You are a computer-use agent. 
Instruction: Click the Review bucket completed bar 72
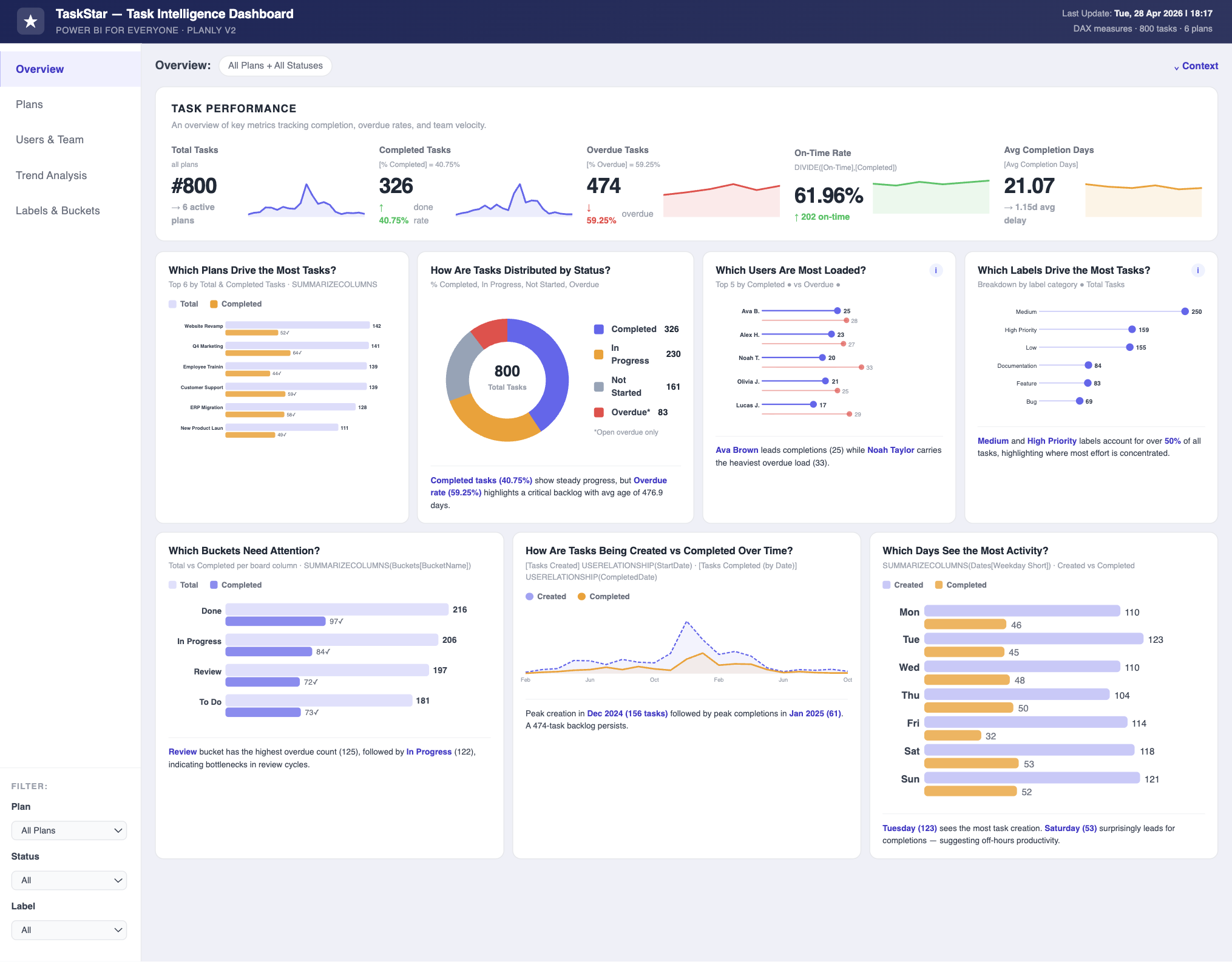coord(263,682)
